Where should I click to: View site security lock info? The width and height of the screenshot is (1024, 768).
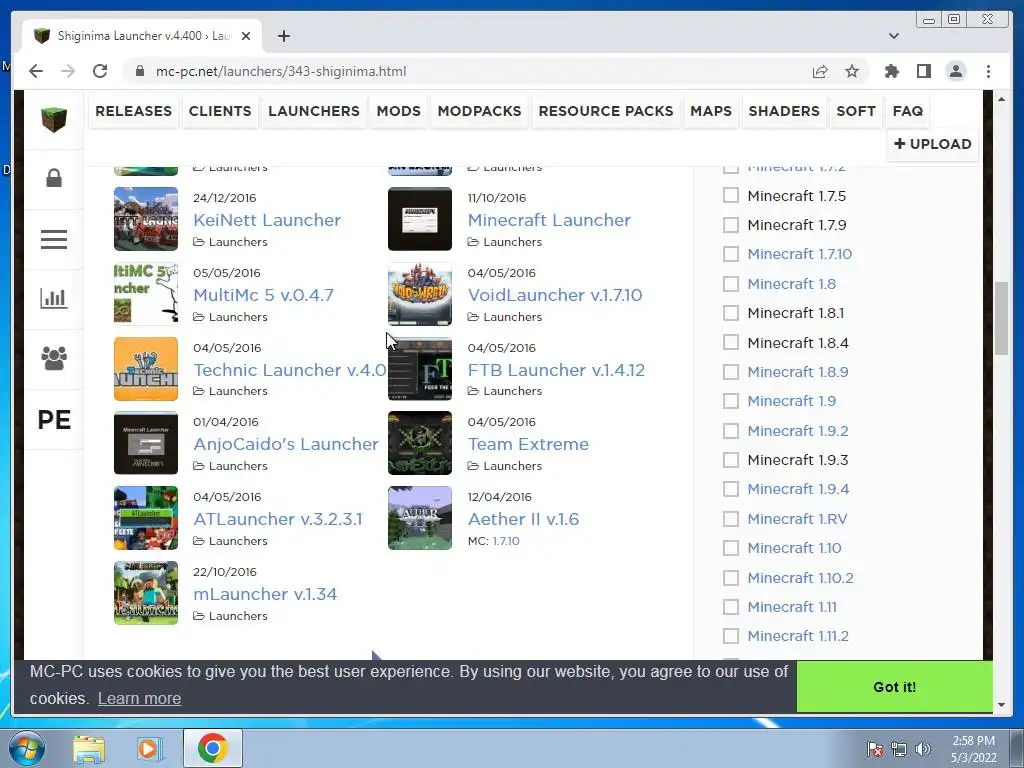(x=140, y=71)
